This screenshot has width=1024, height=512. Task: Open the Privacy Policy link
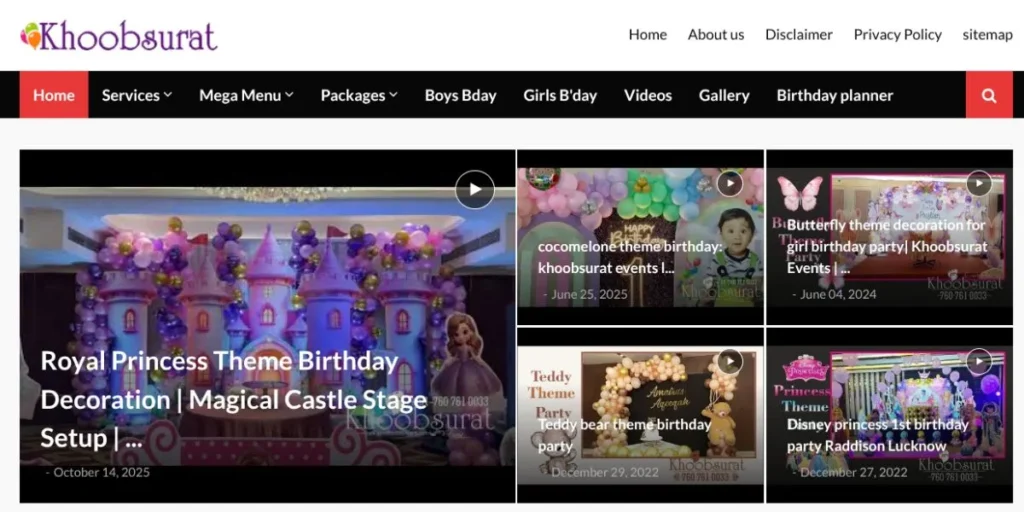click(897, 34)
